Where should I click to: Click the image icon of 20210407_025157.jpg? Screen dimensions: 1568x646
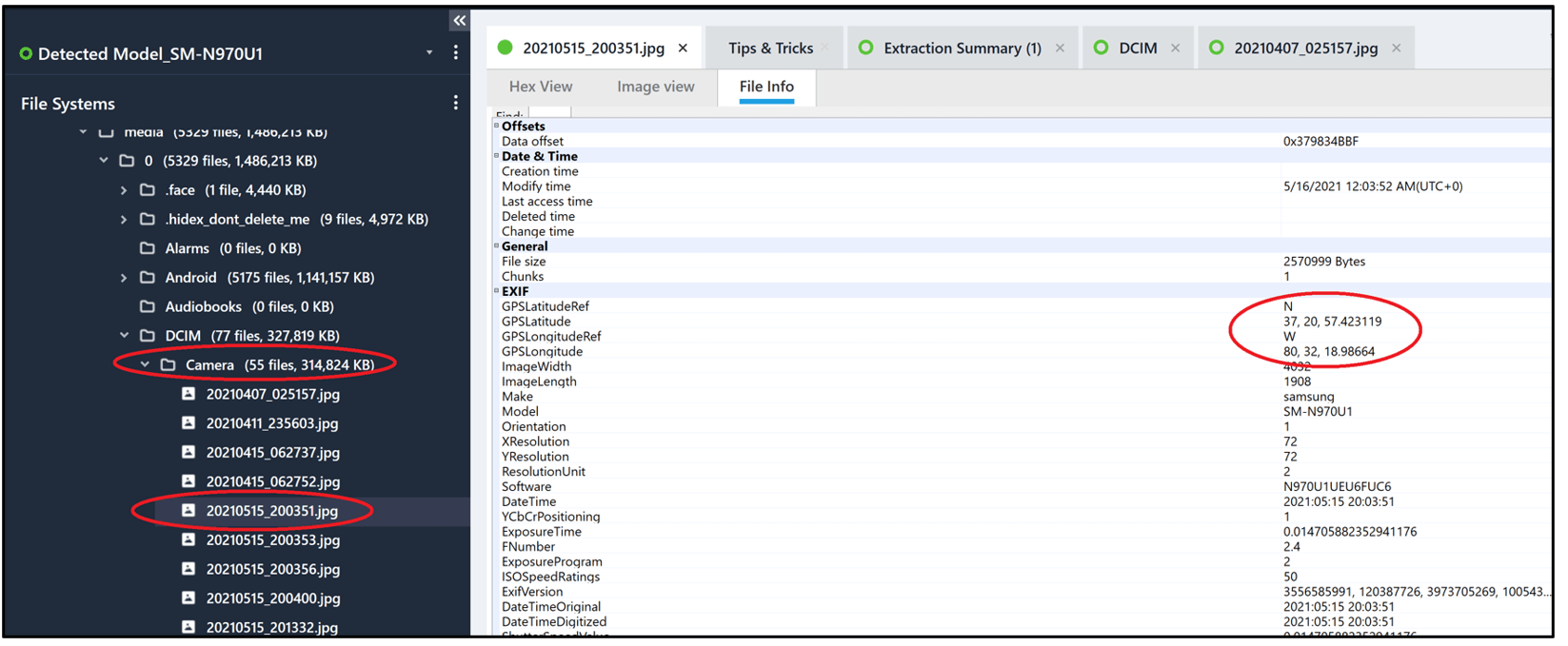[189, 394]
